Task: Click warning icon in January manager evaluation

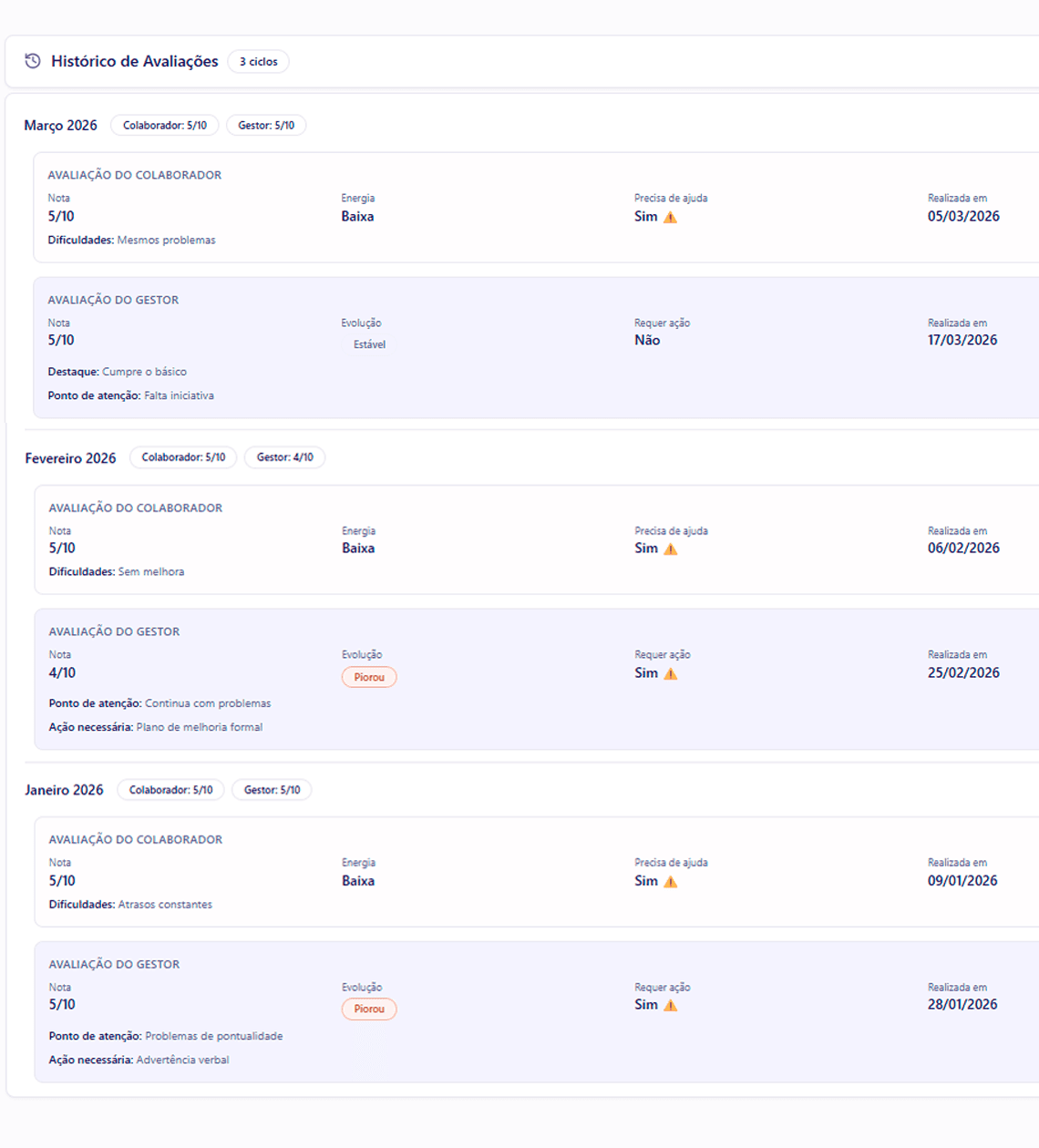Action: tap(670, 1005)
